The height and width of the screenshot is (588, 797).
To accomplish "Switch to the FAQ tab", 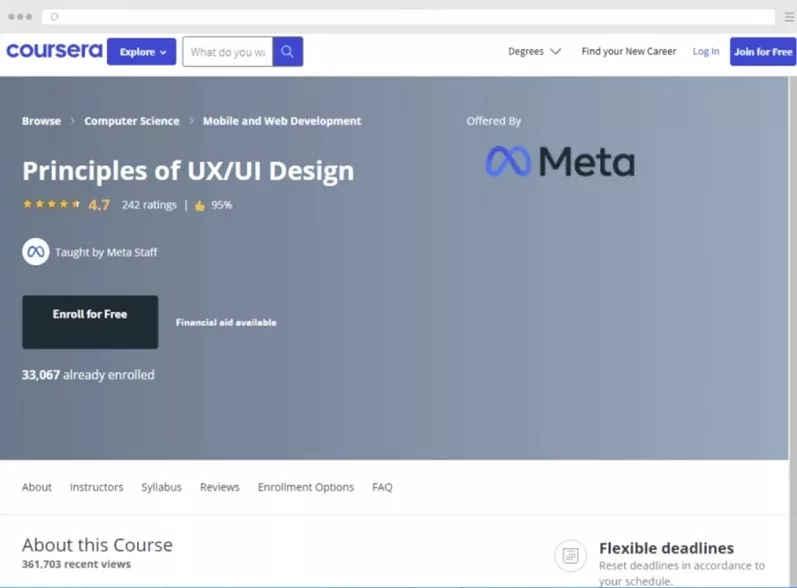I will 382,487.
